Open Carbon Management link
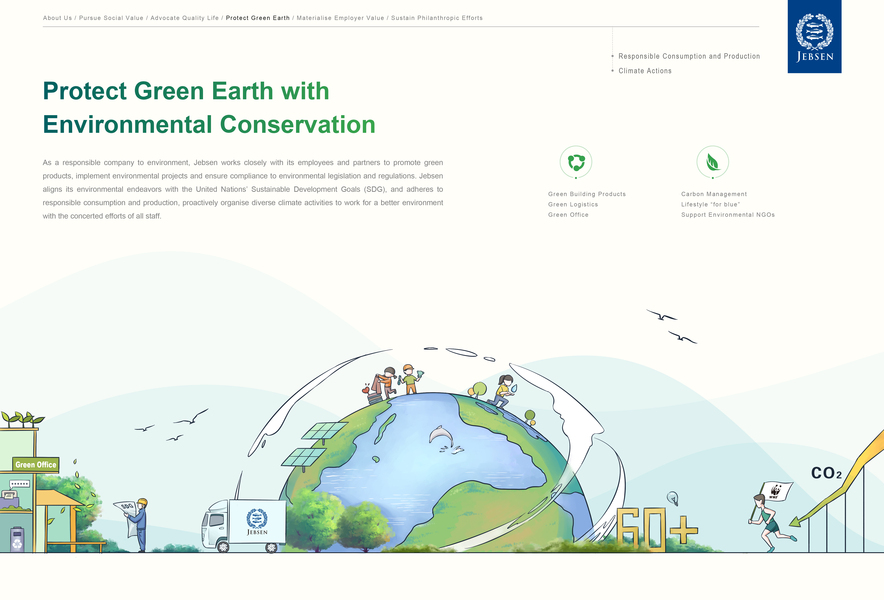The height and width of the screenshot is (600, 884). coord(714,194)
